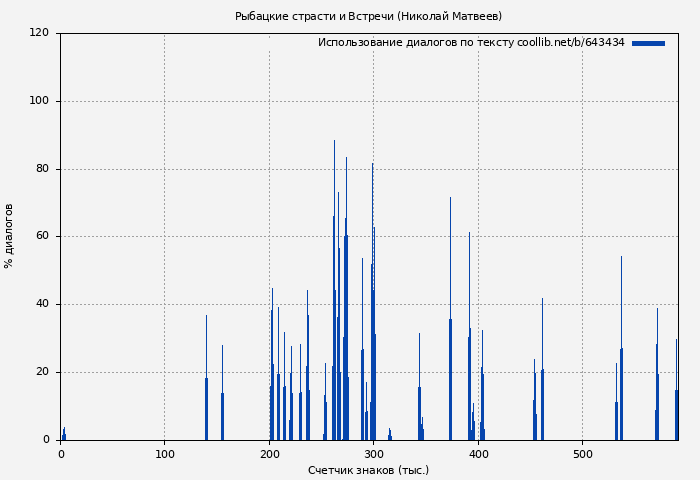Select the 300 tick label on x-axis
The width and height of the screenshot is (700, 480).
[373, 454]
